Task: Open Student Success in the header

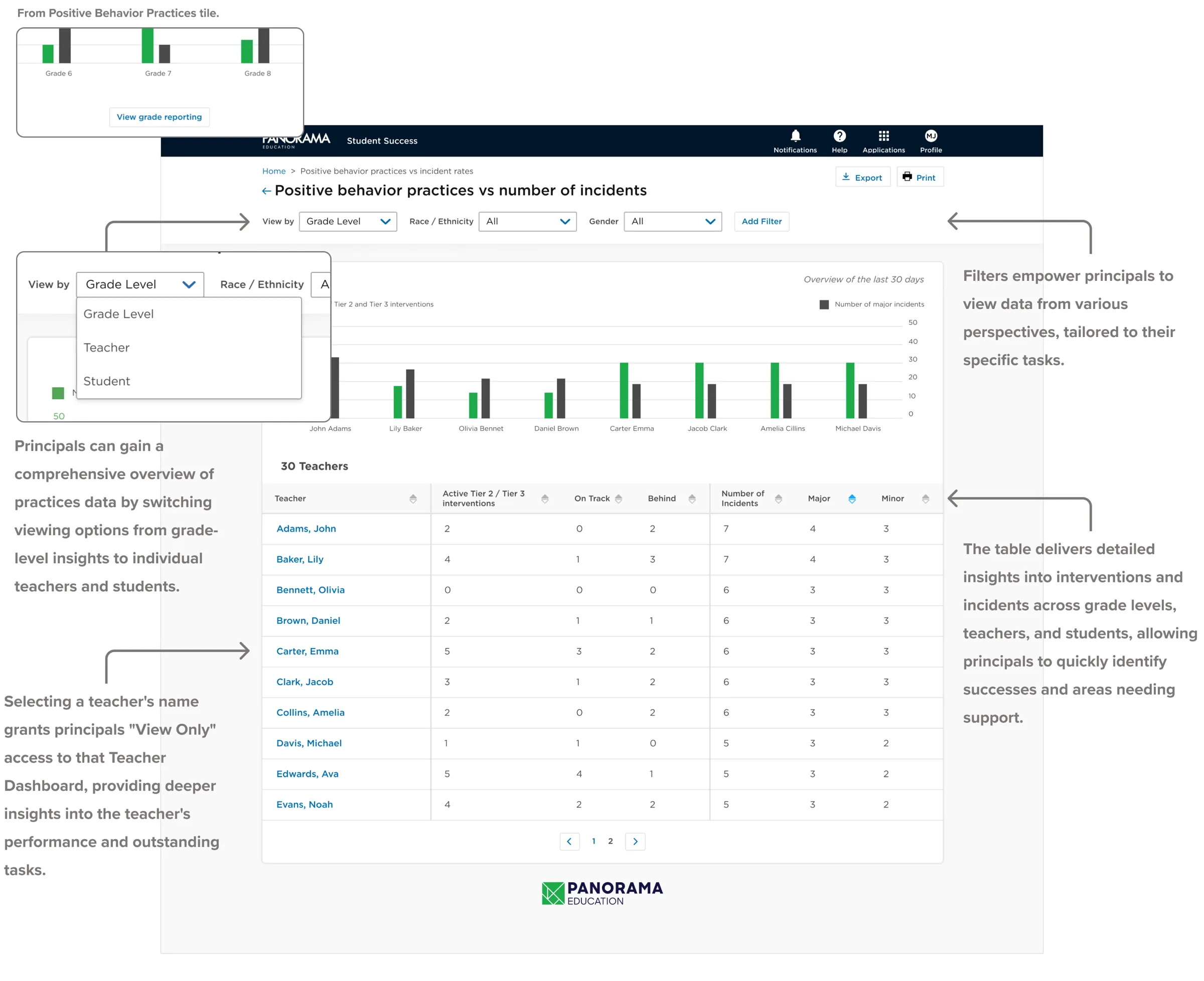Action: coord(382,141)
